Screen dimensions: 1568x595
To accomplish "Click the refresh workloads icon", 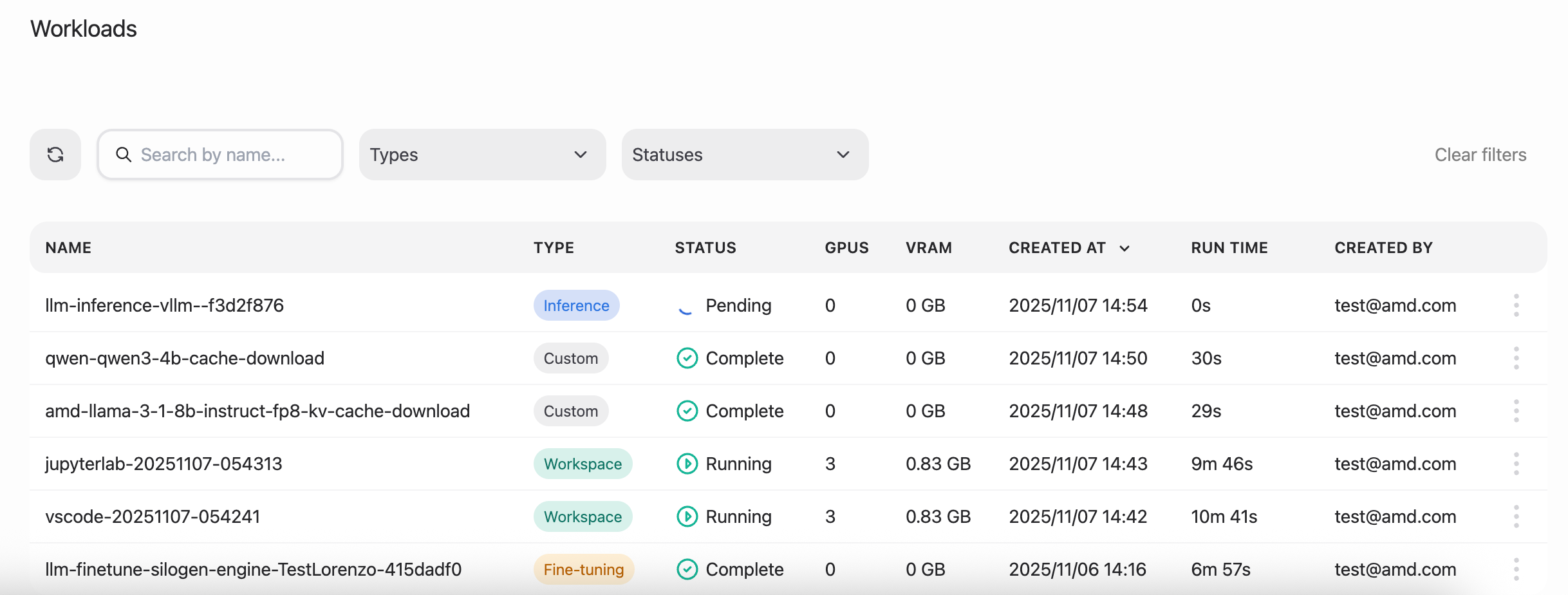I will (55, 155).
